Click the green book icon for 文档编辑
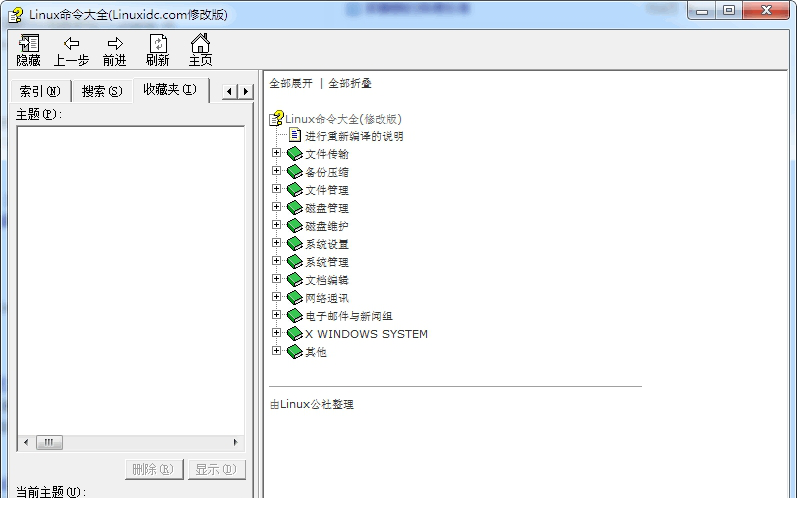This screenshot has width=797, height=517. 295,280
